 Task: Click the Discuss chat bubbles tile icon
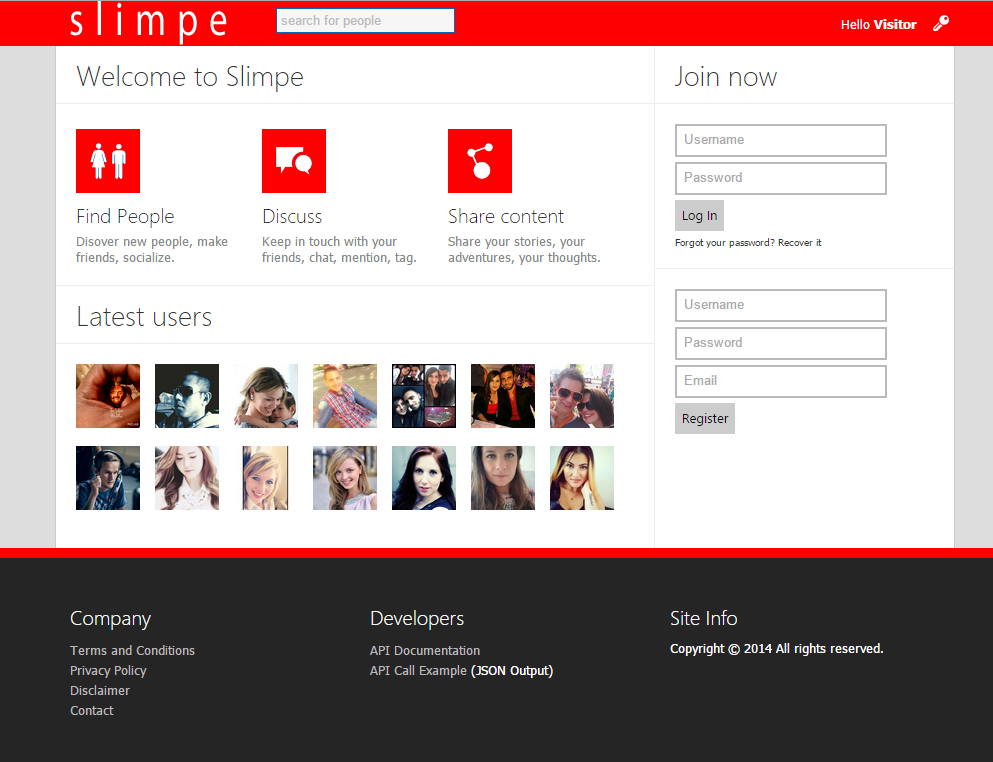(x=294, y=161)
